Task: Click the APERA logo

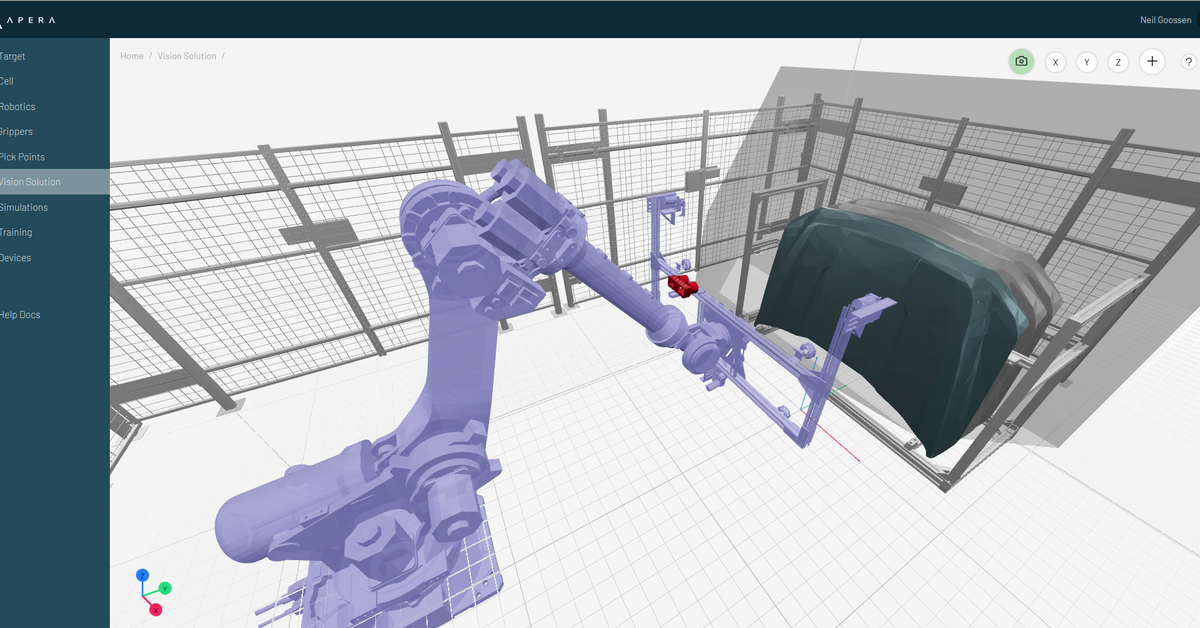Action: pyautogui.click(x=30, y=18)
